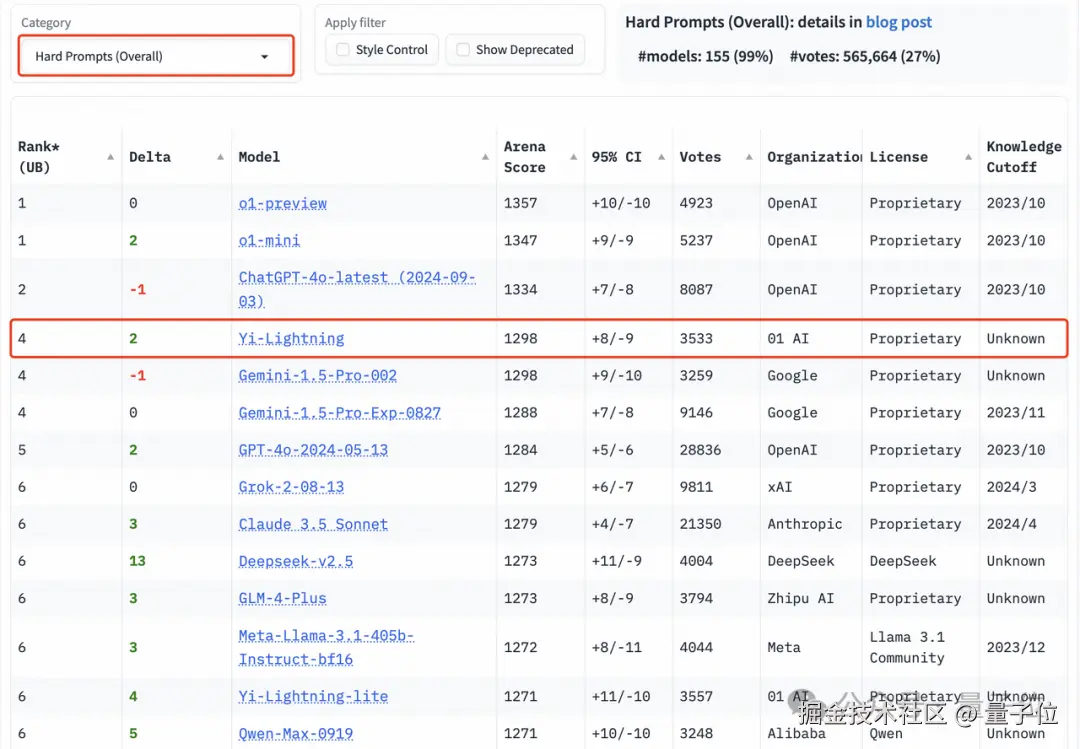Select the xAI organization cell
Viewport: 1080px width, 749px height.
tap(780, 487)
